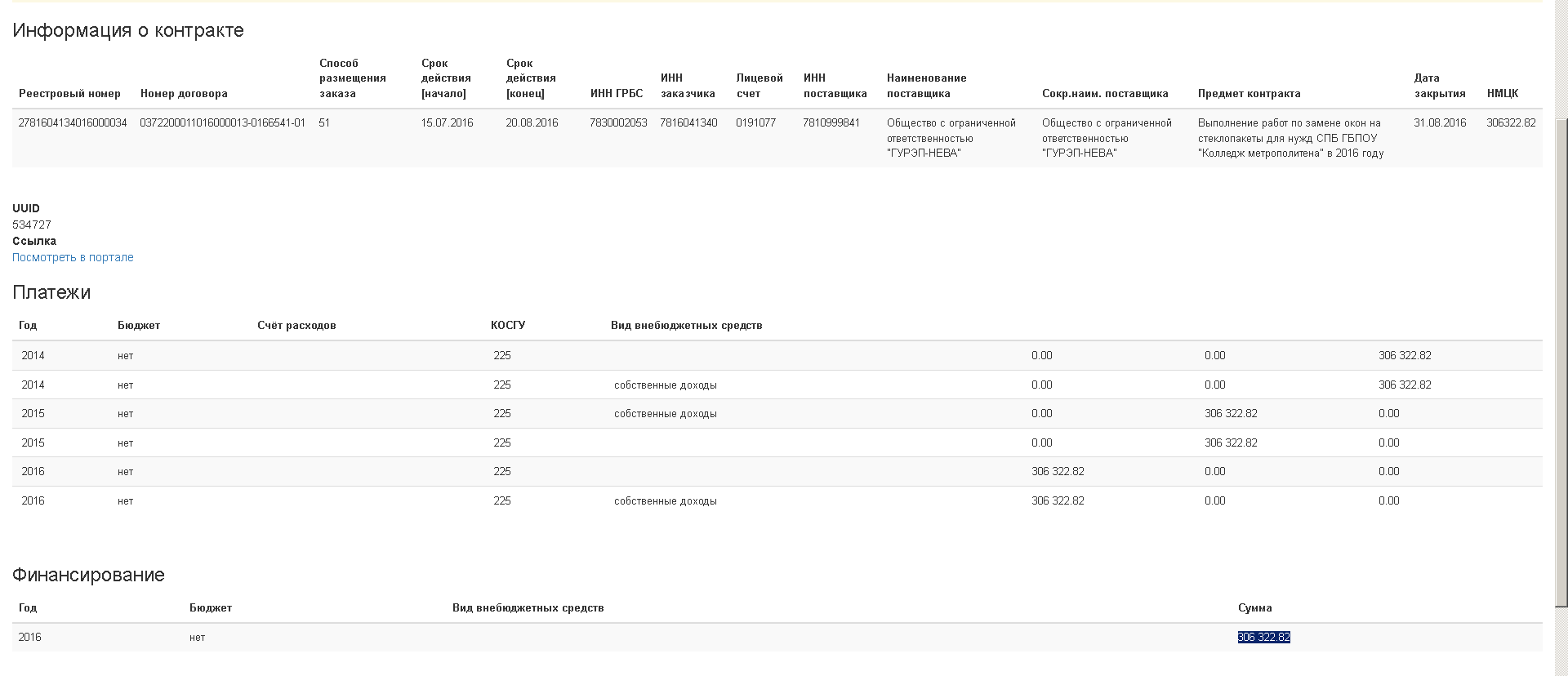Click the UUID value 534727
This screenshot has width=1568, height=676.
(32, 225)
